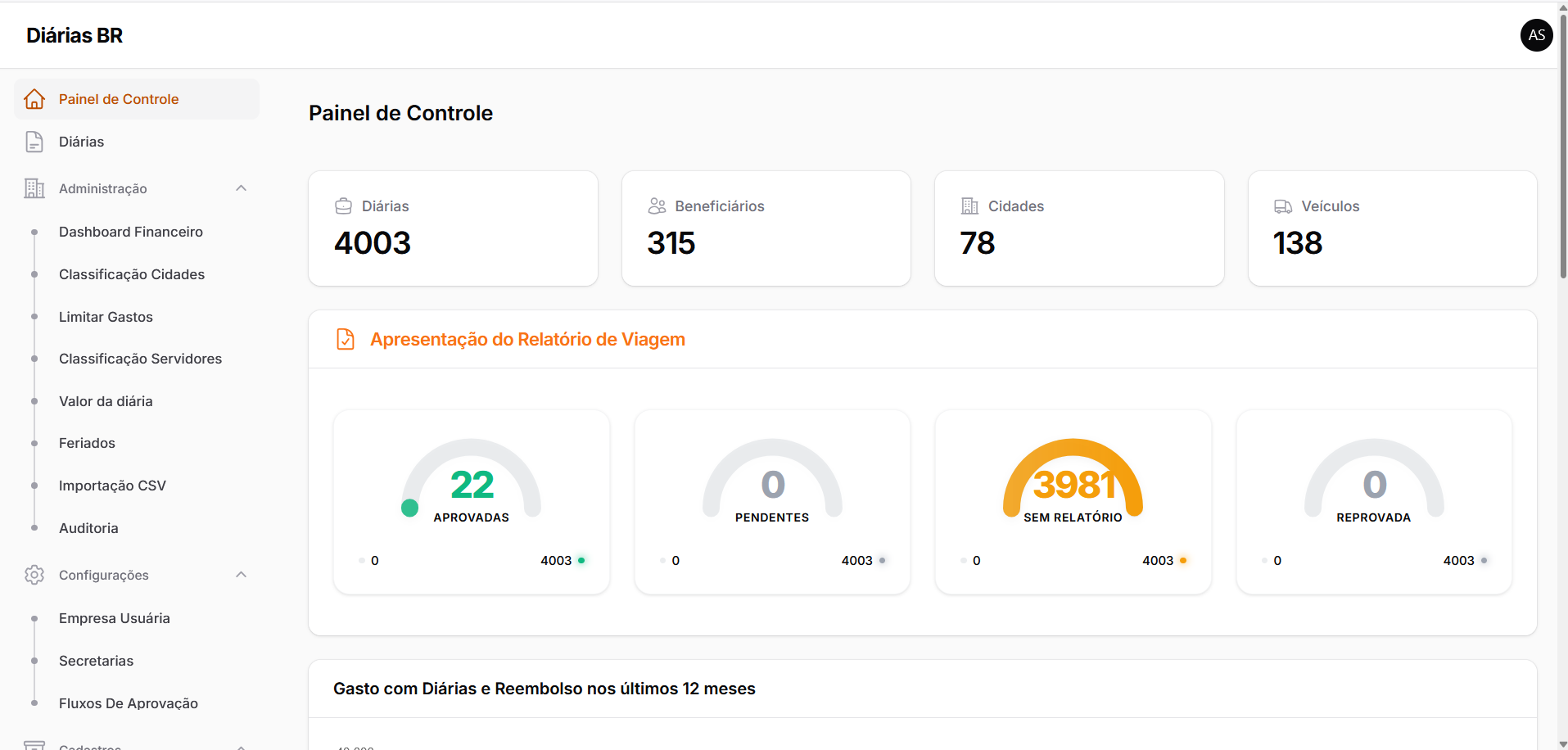Open Fluxos De Aprovação
This screenshot has width=1568, height=750.
click(129, 703)
